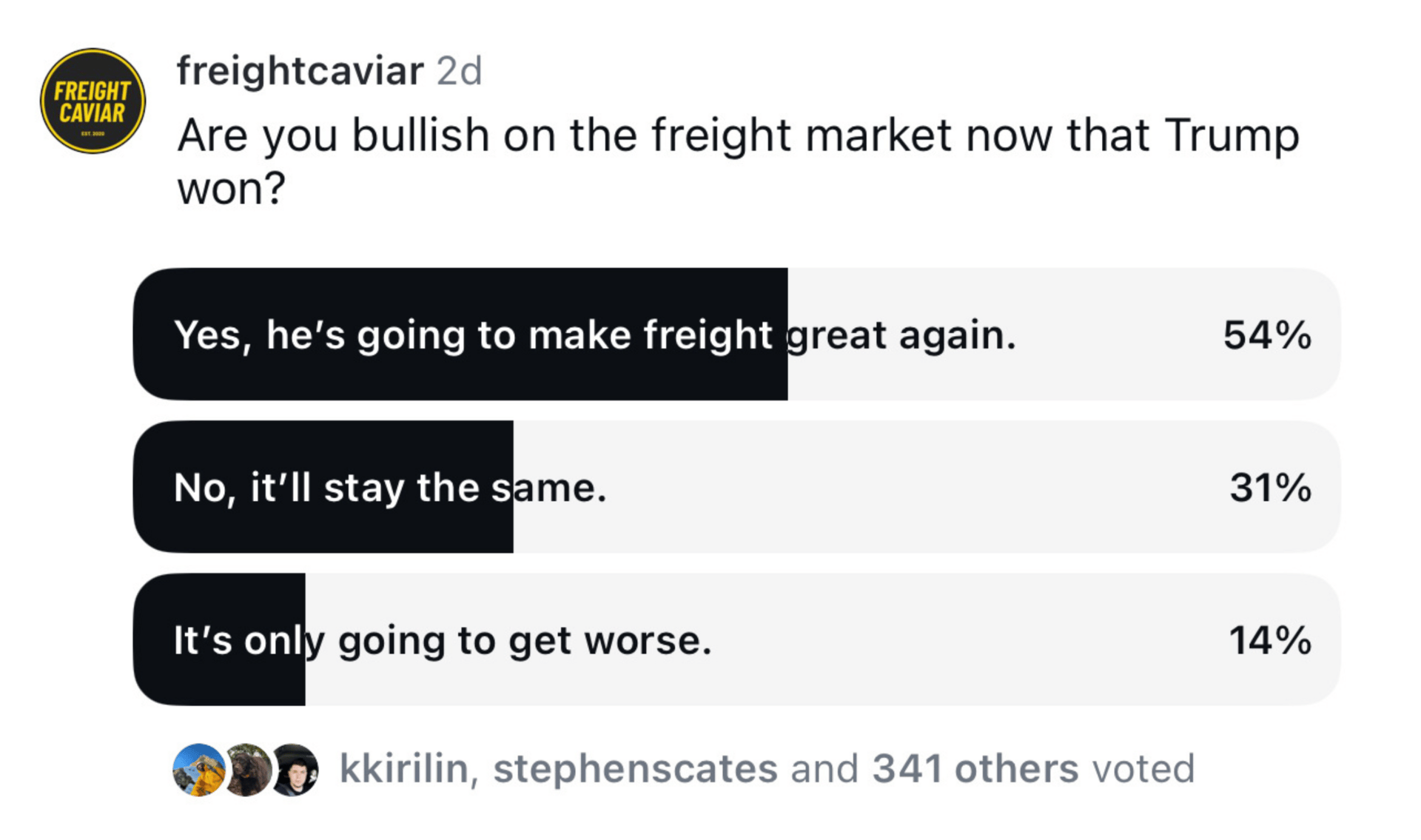Click the 54% result label
Screen dimensions: 1421x840
(1267, 335)
